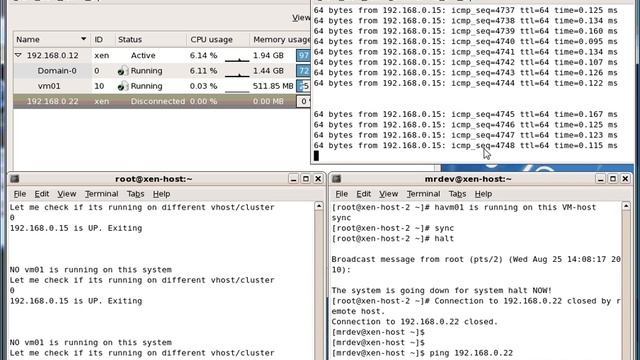This screenshot has height=360, width=640.
Task: Open View menu in mrdev@xen-host terminal
Action: coord(388,194)
